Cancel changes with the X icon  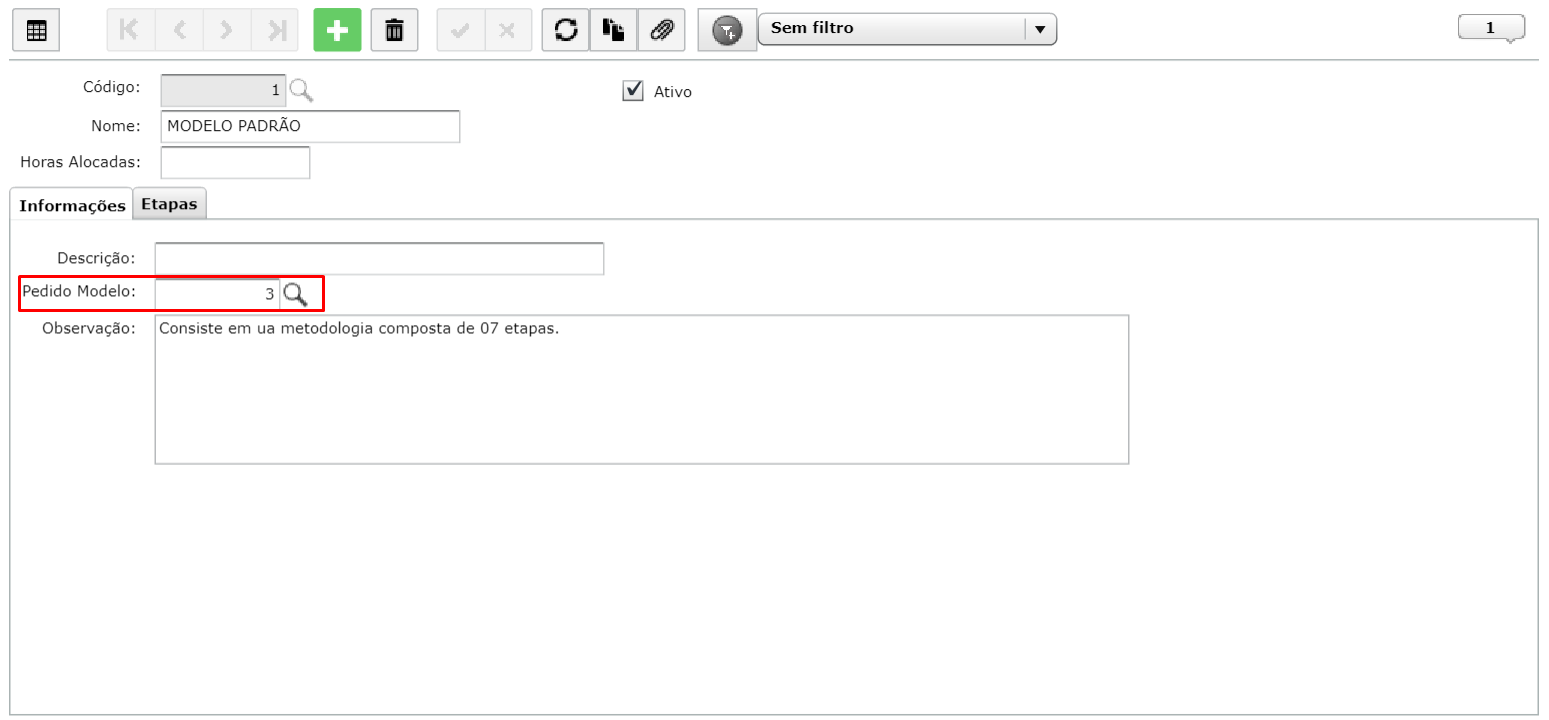(508, 30)
